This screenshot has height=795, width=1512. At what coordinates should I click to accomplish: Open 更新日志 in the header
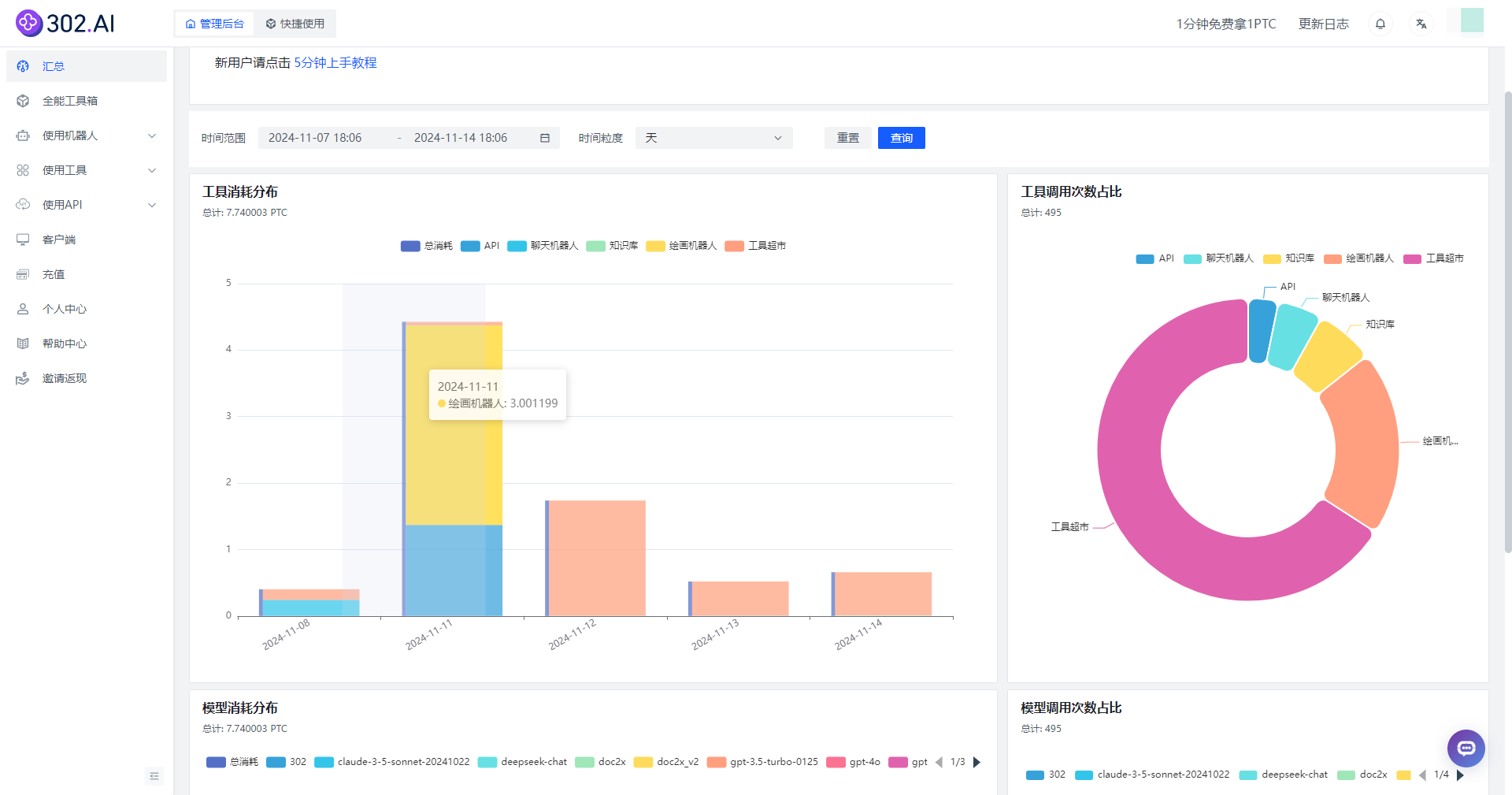(1324, 24)
